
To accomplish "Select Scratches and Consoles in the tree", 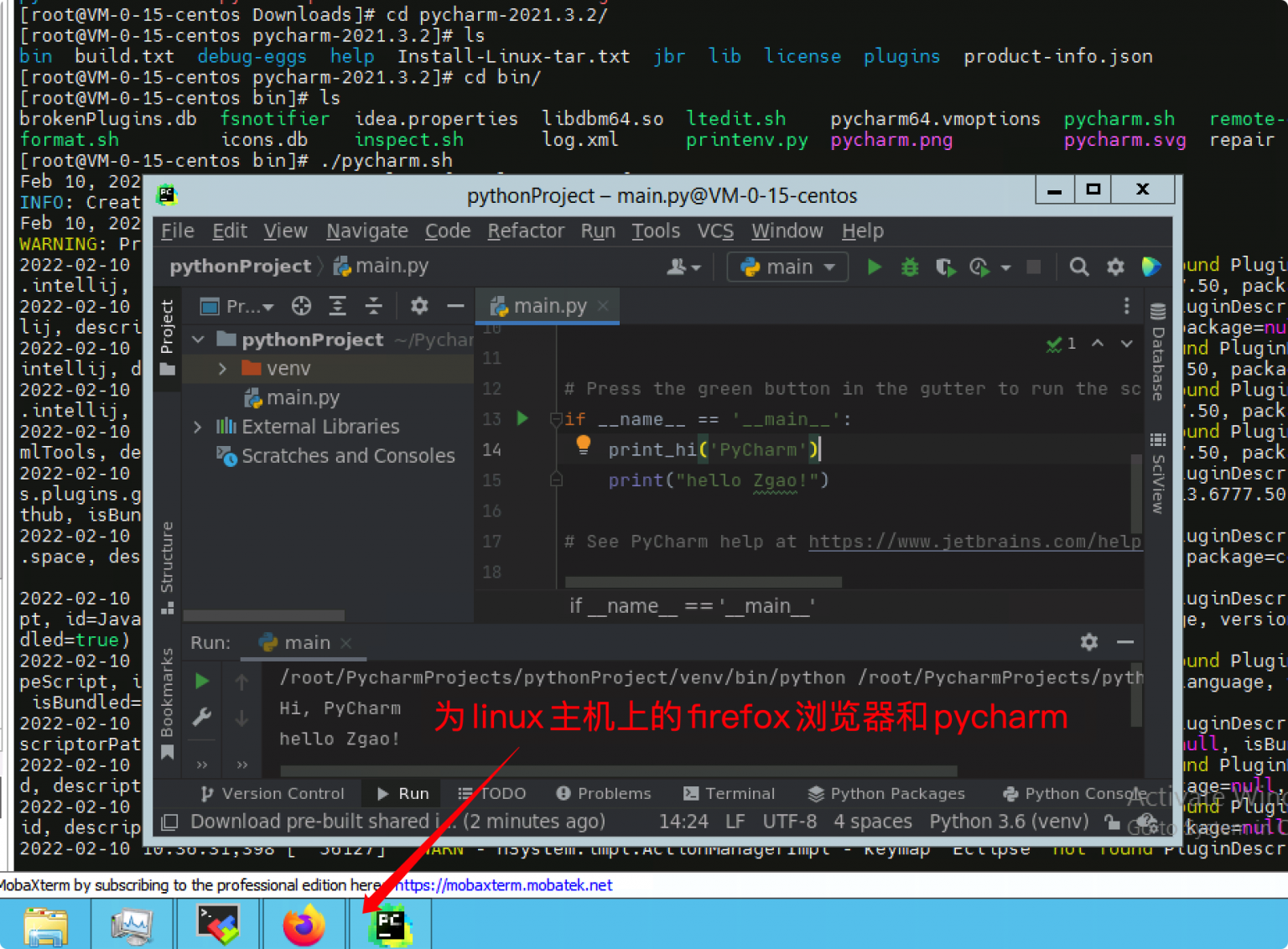I will coord(335,456).
